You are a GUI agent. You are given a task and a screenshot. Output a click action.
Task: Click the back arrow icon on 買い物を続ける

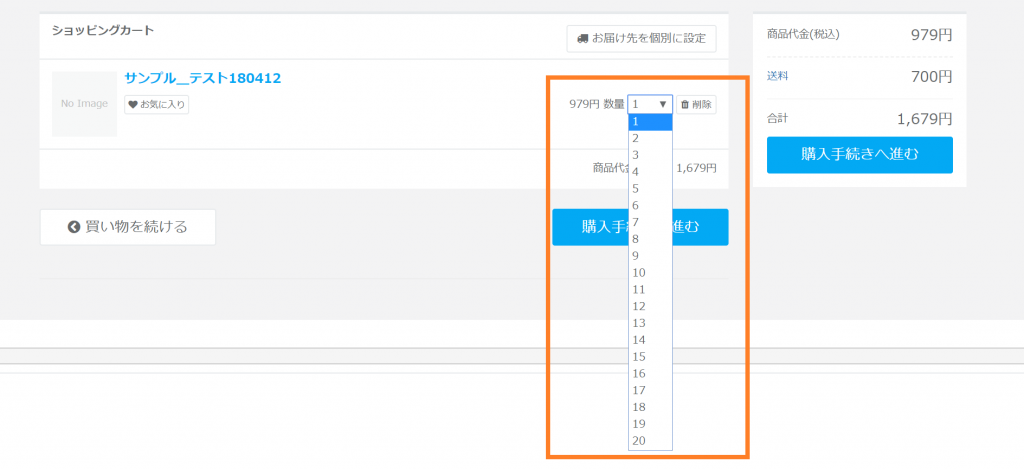[73, 227]
